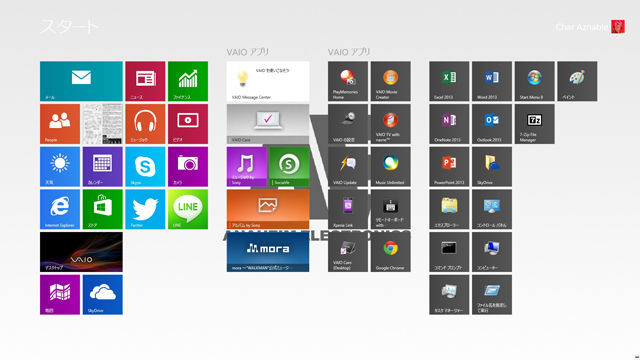Image resolution: width=640 pixels, height=360 pixels.
Task: Open the VAIO Update tile
Action: 348,167
